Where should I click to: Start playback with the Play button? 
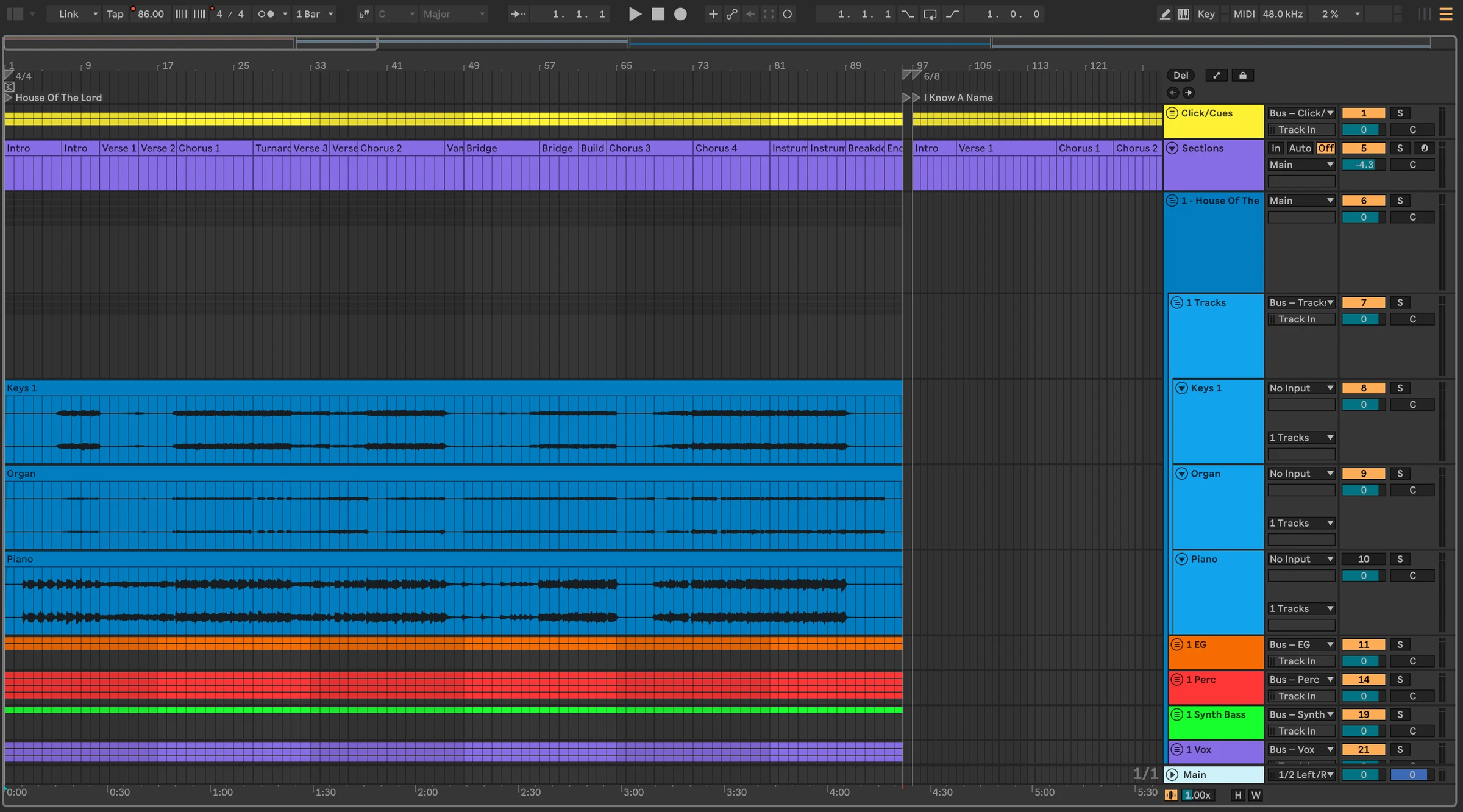click(635, 14)
